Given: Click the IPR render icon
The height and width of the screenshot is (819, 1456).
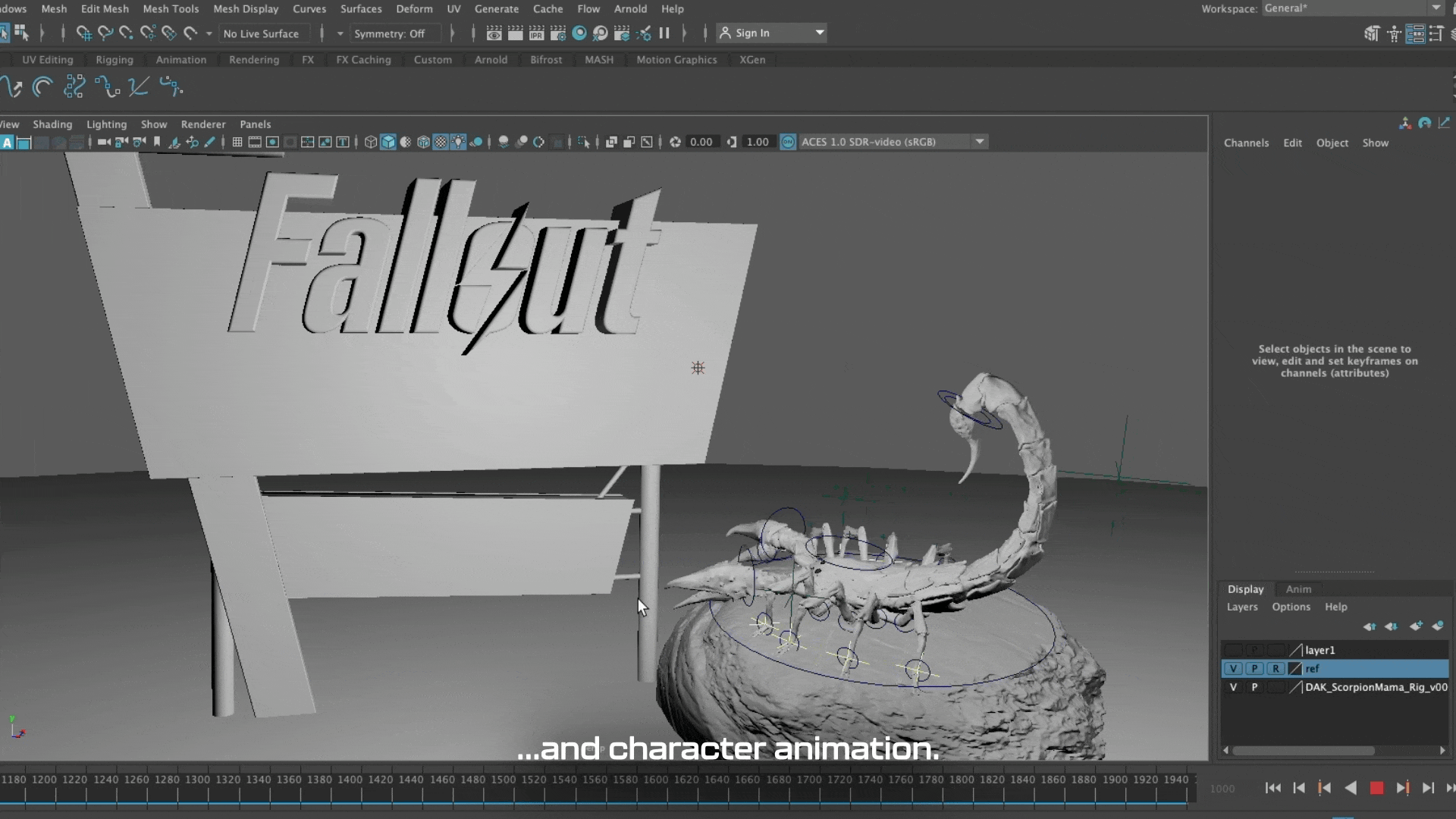Looking at the screenshot, I should 536,33.
